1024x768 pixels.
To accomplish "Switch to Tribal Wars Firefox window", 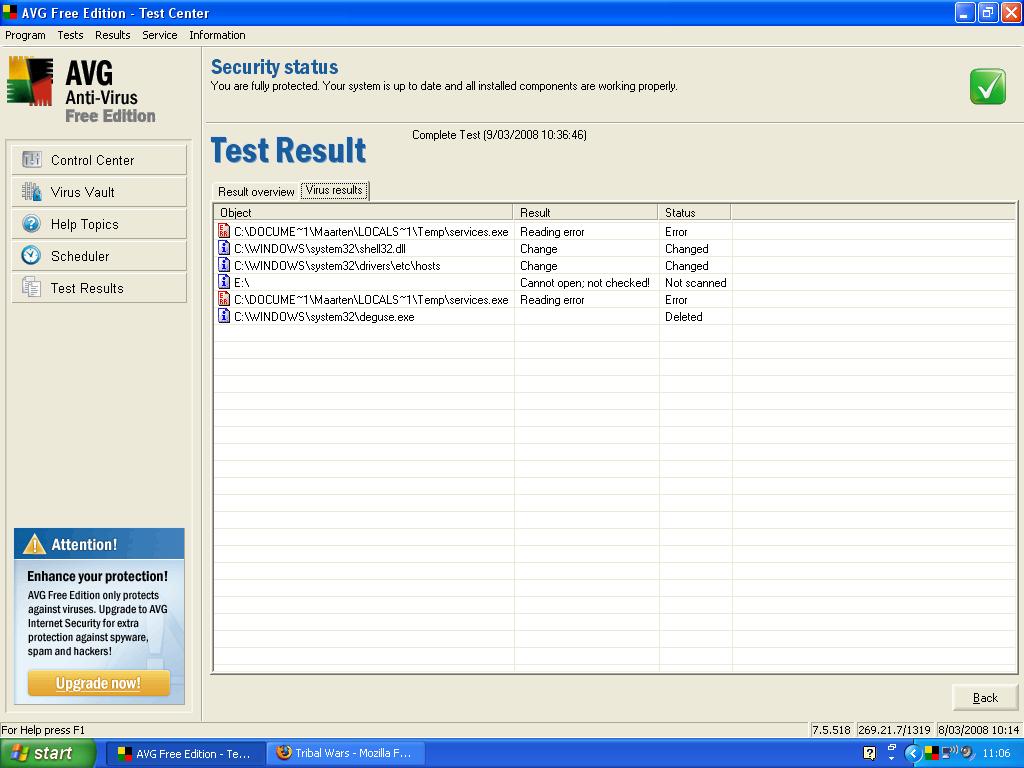I will pyautogui.click(x=348, y=754).
